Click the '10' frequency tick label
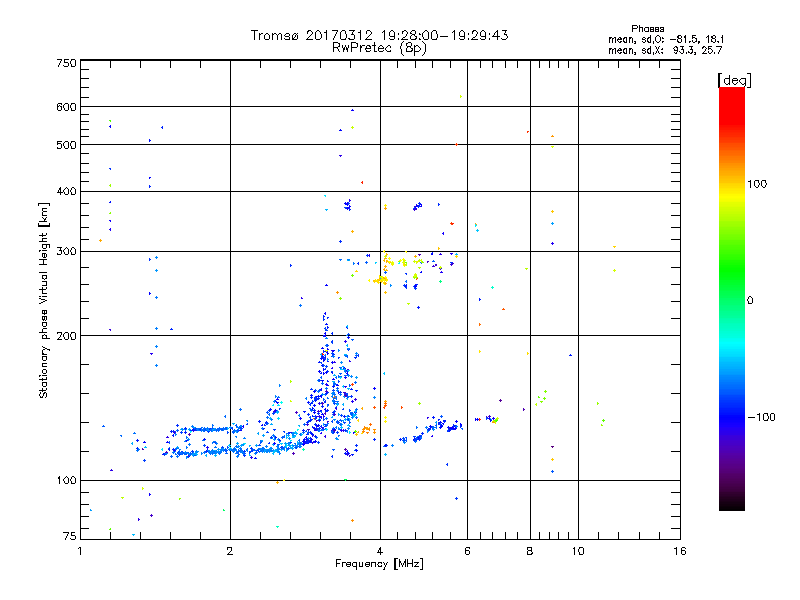The image size is (800, 600). (x=578, y=551)
